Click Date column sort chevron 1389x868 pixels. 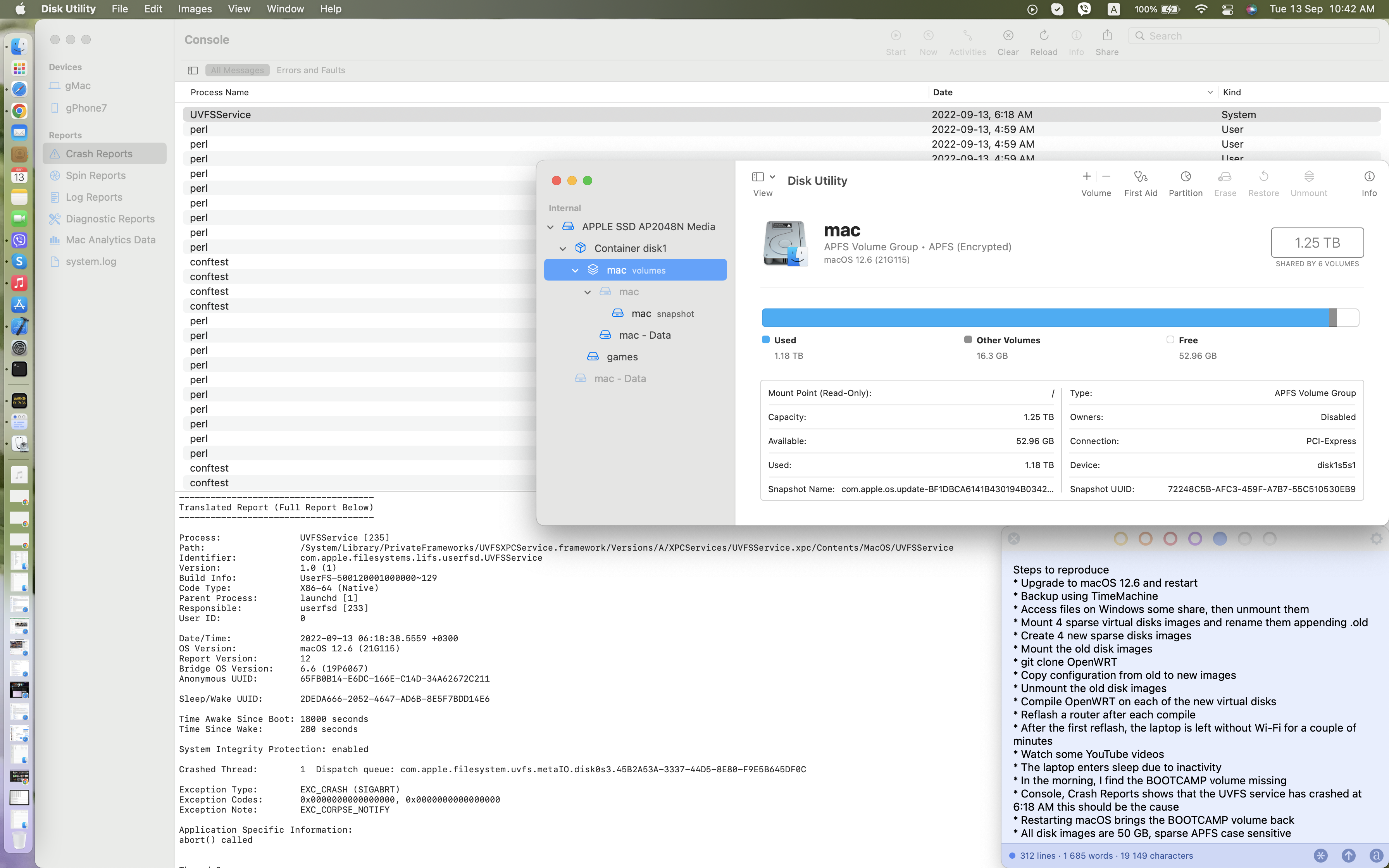coord(1210,93)
